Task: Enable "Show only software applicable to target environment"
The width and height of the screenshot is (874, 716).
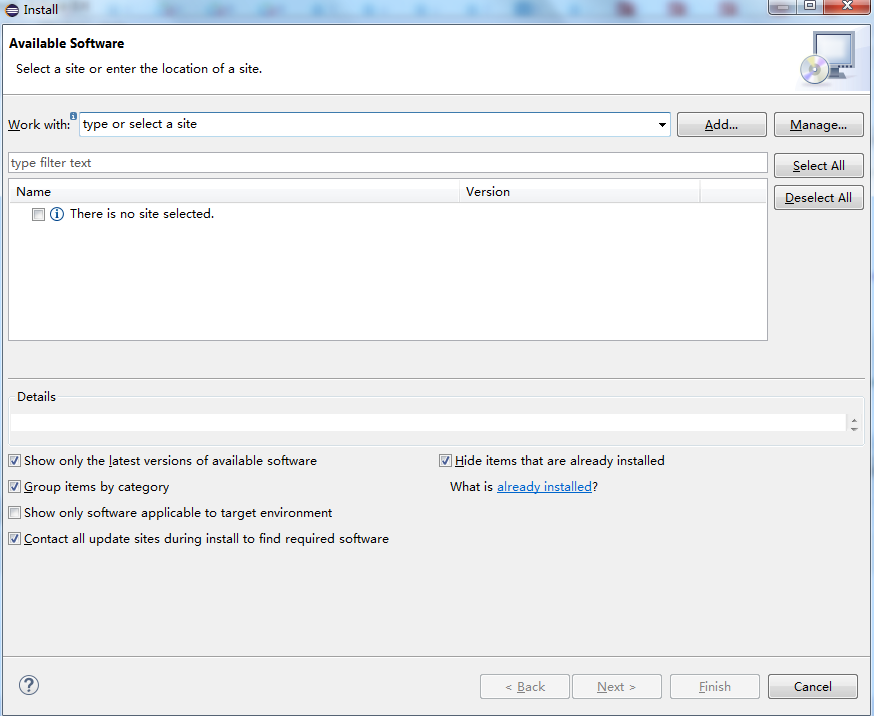Action: (x=14, y=512)
